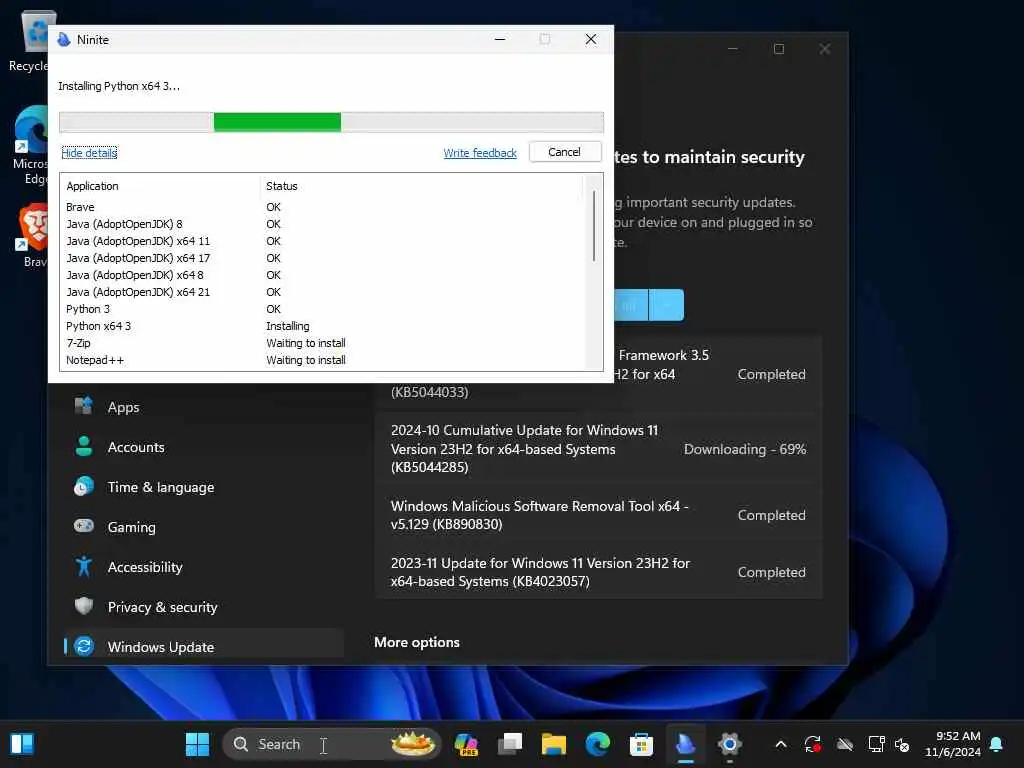Viewport: 1024px width, 768px height.
Task: Click the Installing status text
Action: [x=287, y=326]
